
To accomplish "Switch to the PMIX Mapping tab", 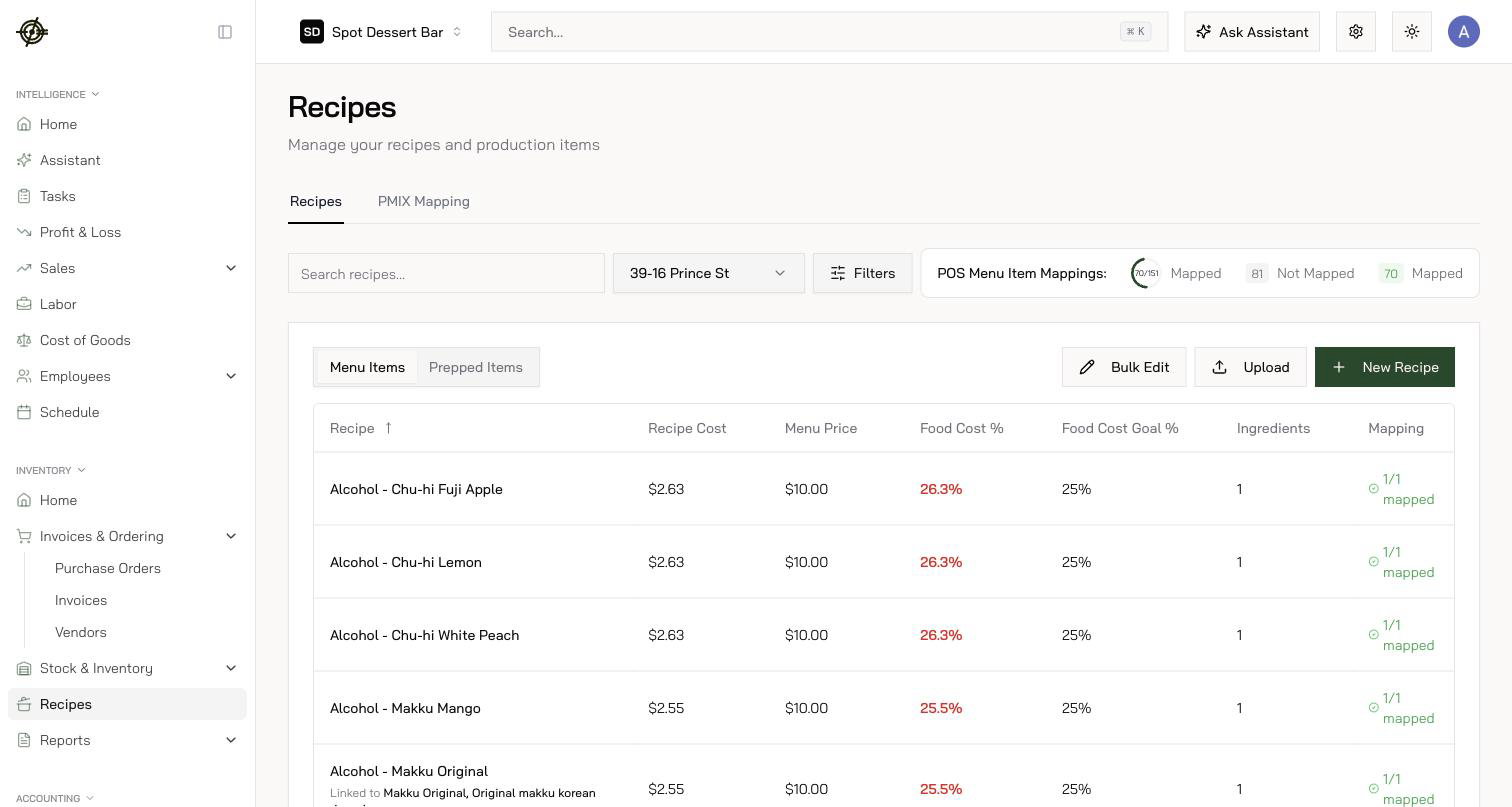I will coord(424,201).
